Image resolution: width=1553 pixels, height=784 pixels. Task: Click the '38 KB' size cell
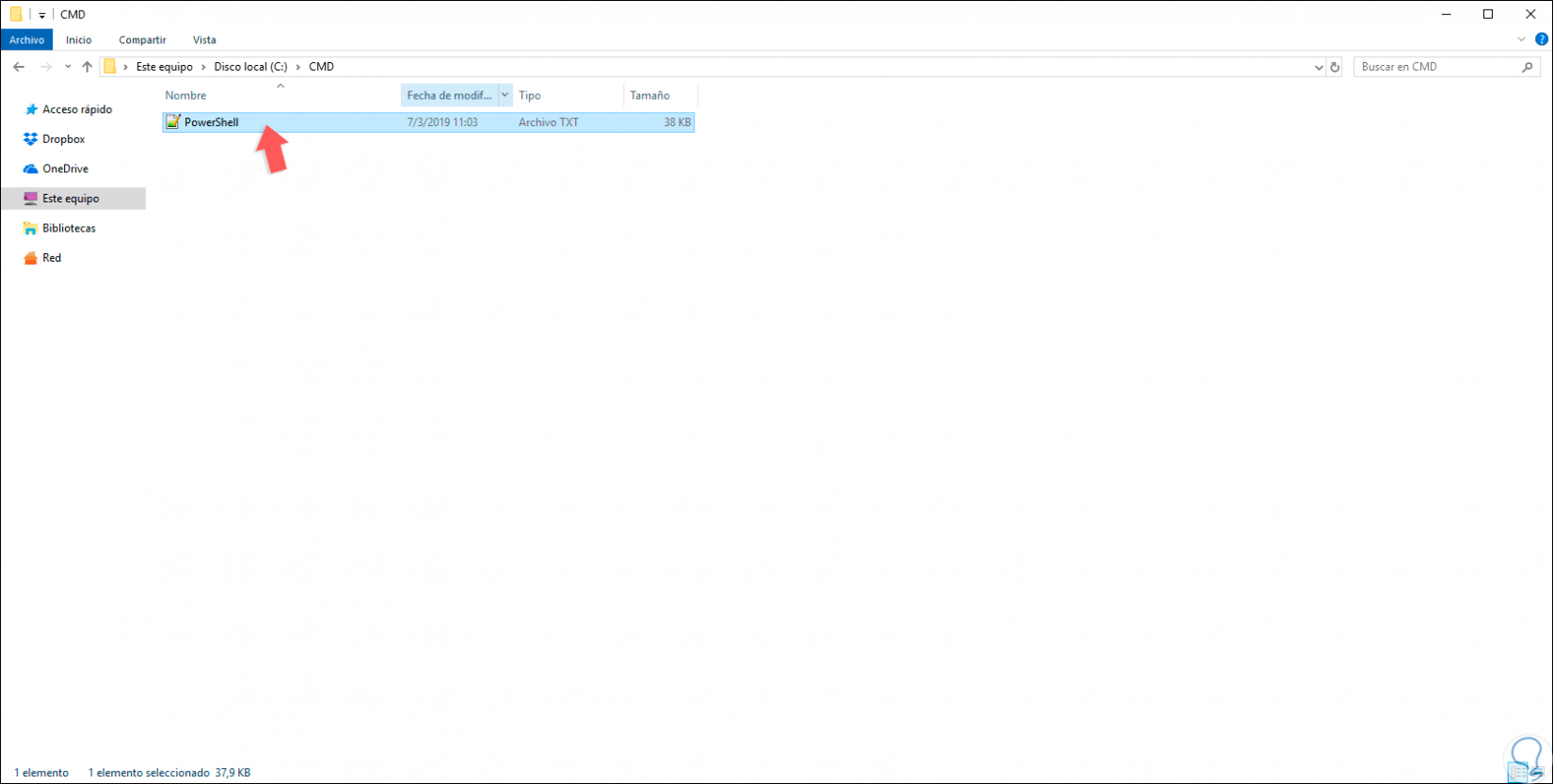point(678,122)
